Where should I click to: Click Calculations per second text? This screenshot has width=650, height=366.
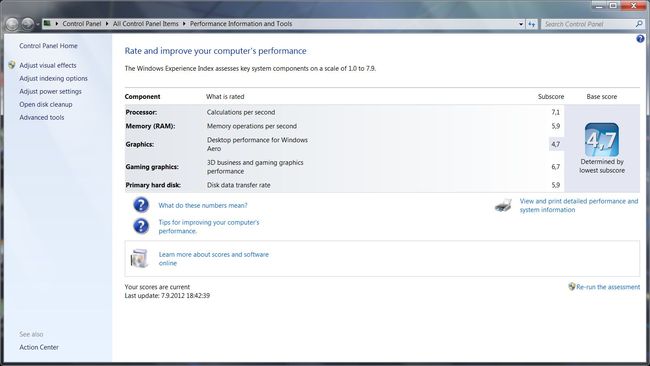pyautogui.click(x=241, y=112)
